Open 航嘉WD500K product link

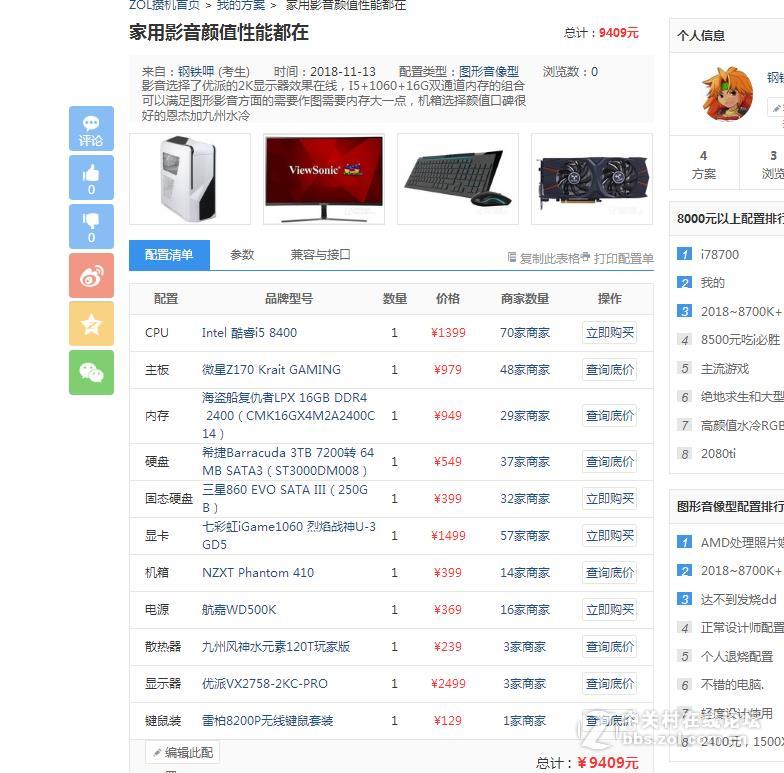(239, 610)
